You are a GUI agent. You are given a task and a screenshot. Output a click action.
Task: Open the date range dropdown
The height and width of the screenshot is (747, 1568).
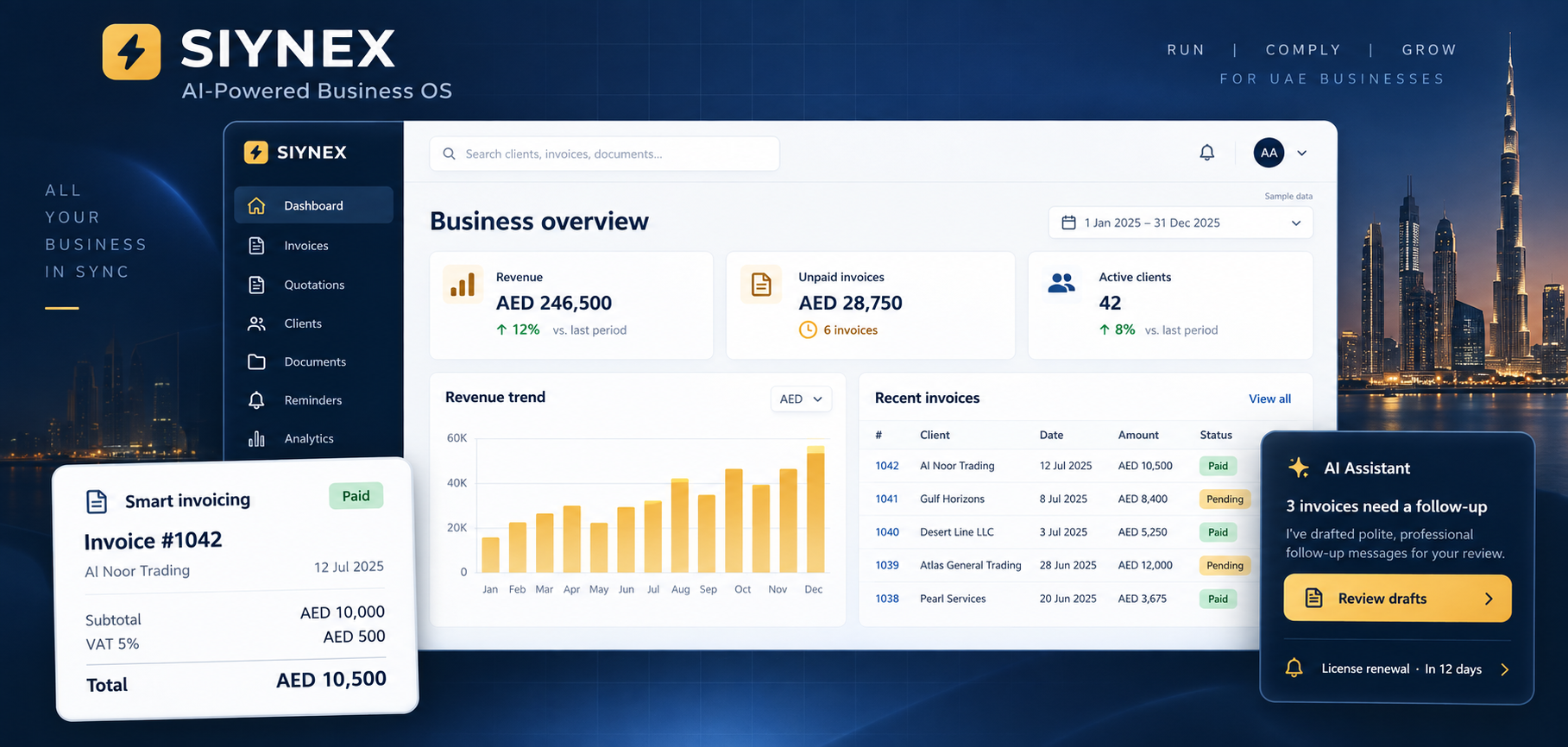1181,223
